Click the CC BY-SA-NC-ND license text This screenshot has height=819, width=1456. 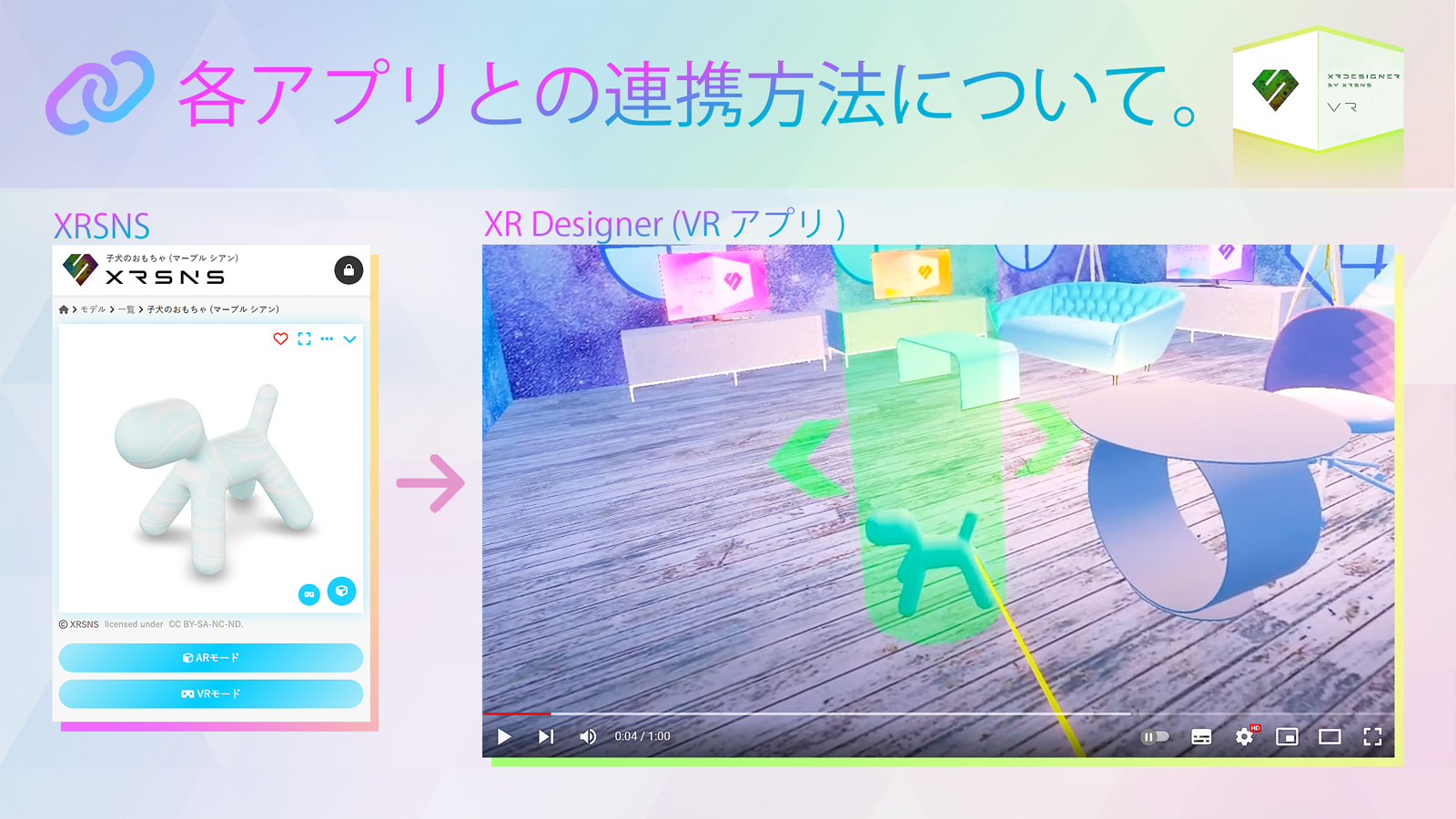click(206, 624)
